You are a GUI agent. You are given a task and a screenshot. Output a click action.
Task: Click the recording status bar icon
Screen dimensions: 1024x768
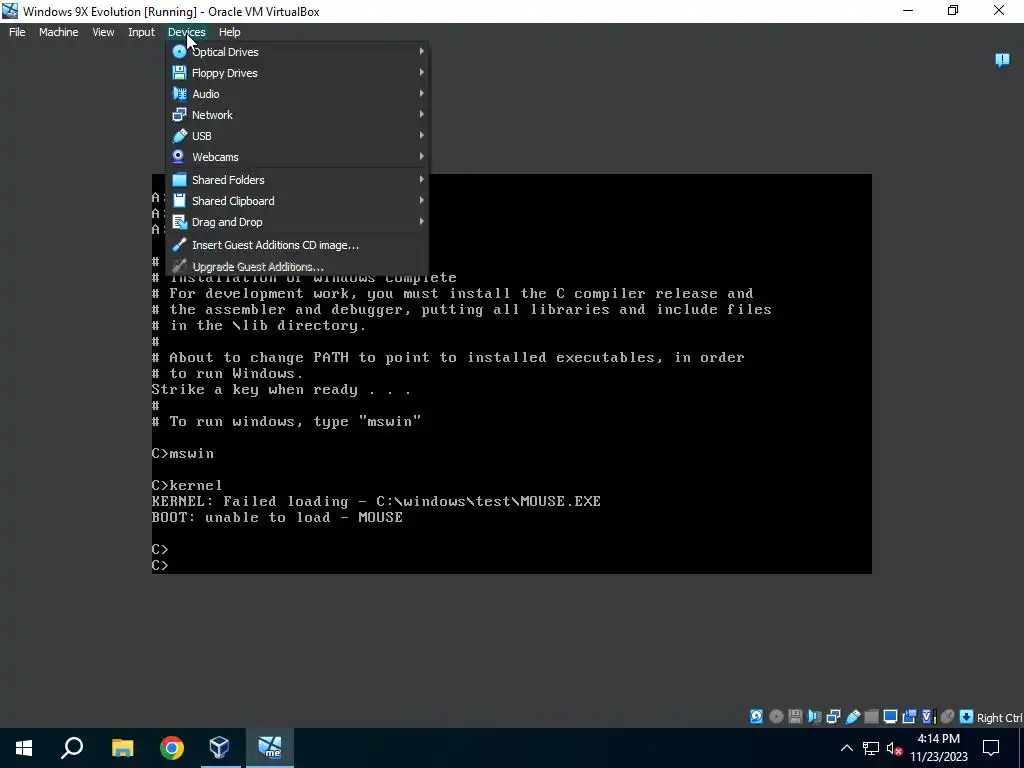[x=909, y=716]
